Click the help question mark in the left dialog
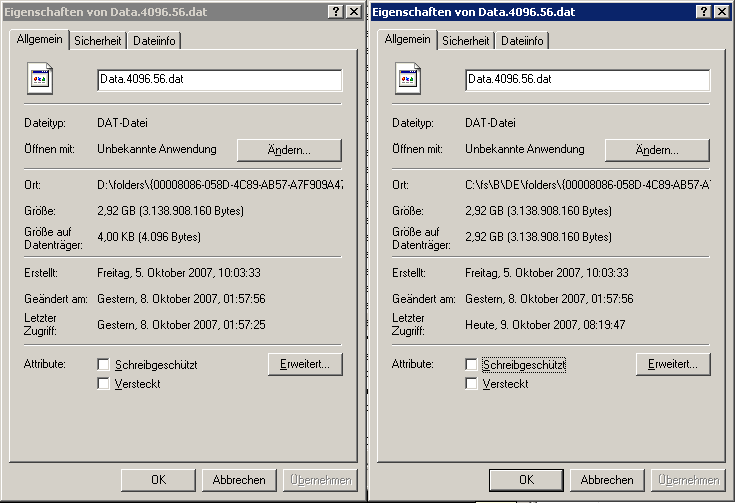Viewport: 735px width, 503px height. click(x=335, y=11)
